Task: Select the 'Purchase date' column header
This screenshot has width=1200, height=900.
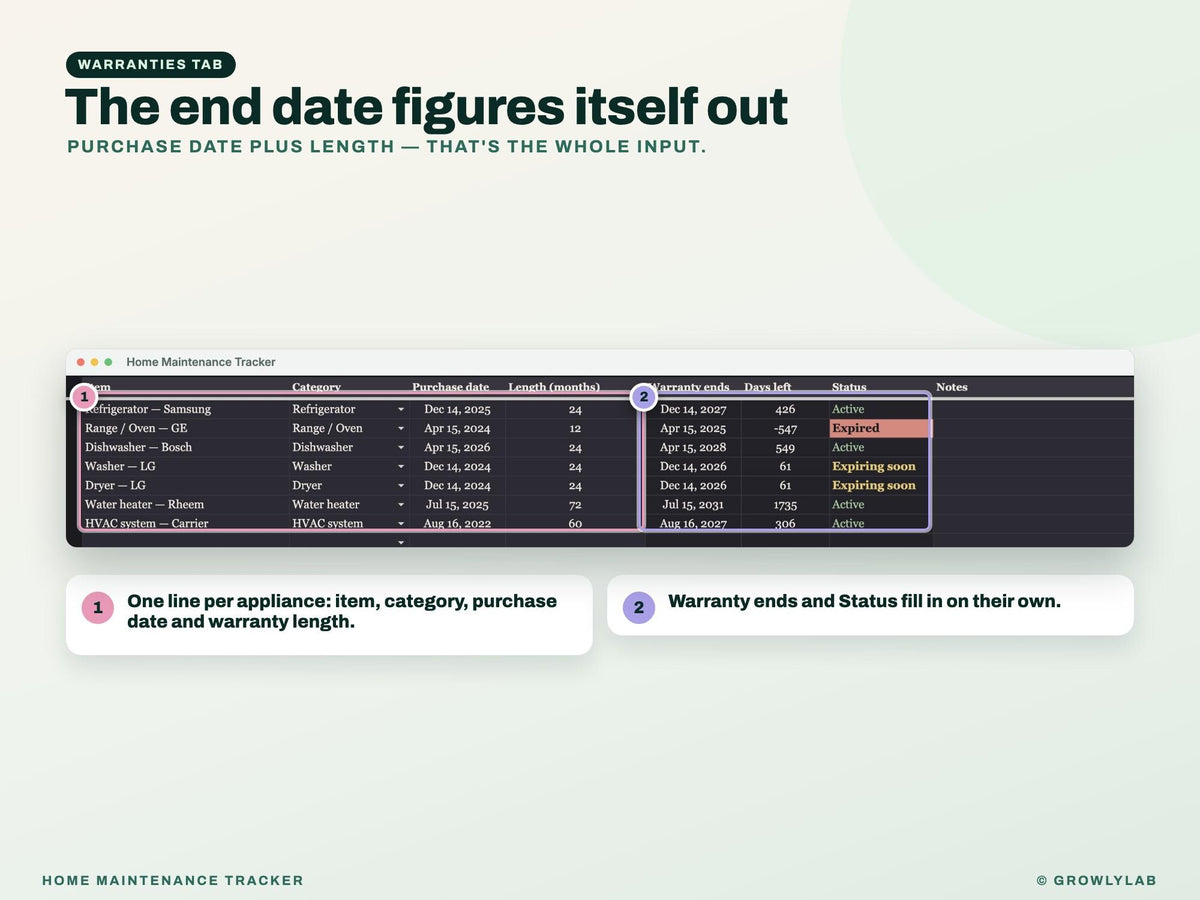Action: (451, 387)
